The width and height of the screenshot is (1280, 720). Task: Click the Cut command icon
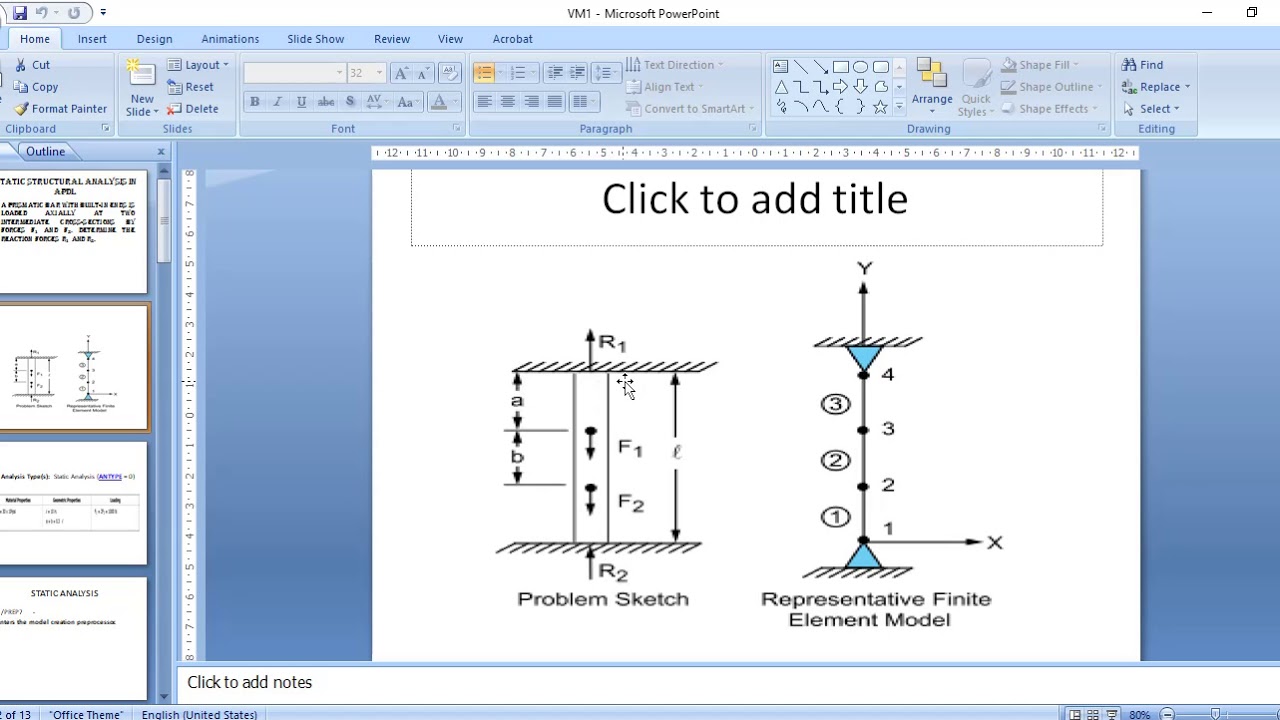point(21,64)
